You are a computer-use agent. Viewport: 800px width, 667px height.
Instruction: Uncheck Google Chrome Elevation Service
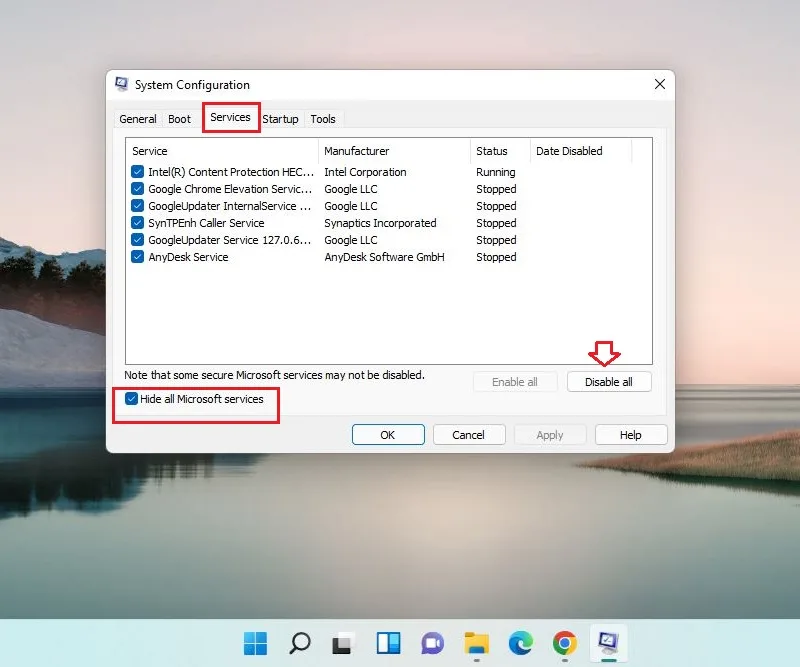(137, 189)
